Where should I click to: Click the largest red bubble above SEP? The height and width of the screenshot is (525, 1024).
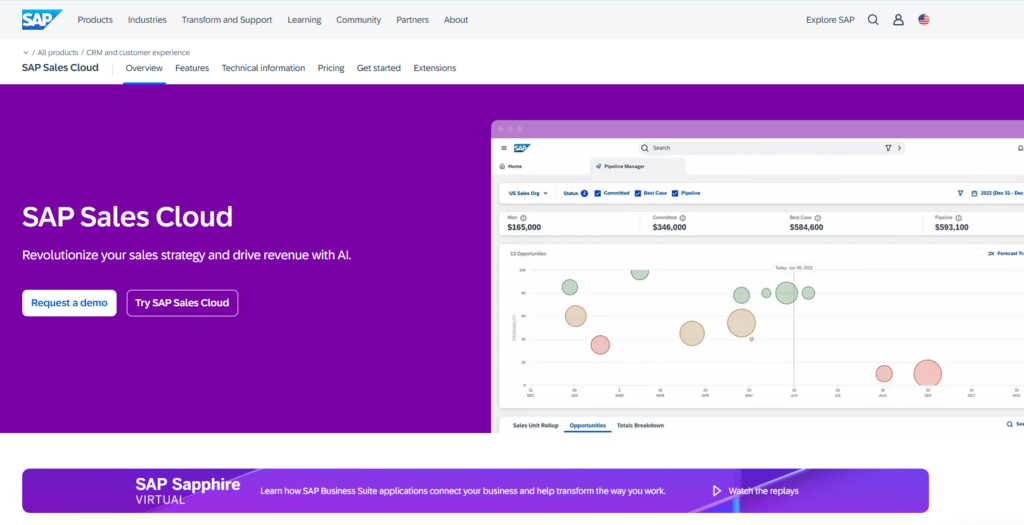point(927,374)
